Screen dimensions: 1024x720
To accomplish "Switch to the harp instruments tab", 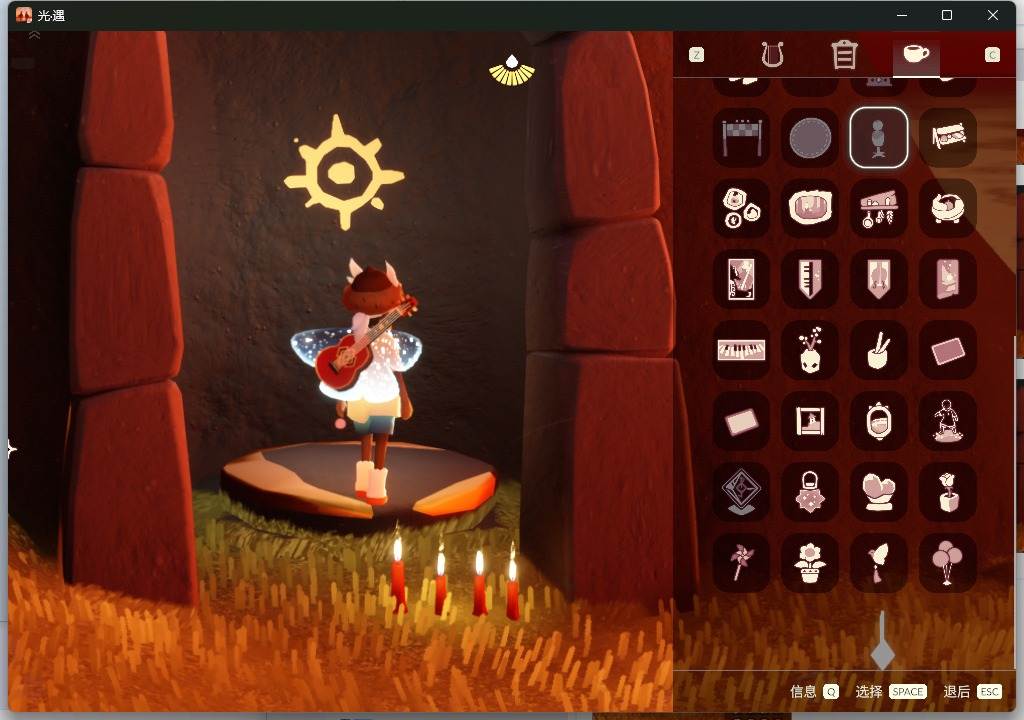I will [773, 55].
